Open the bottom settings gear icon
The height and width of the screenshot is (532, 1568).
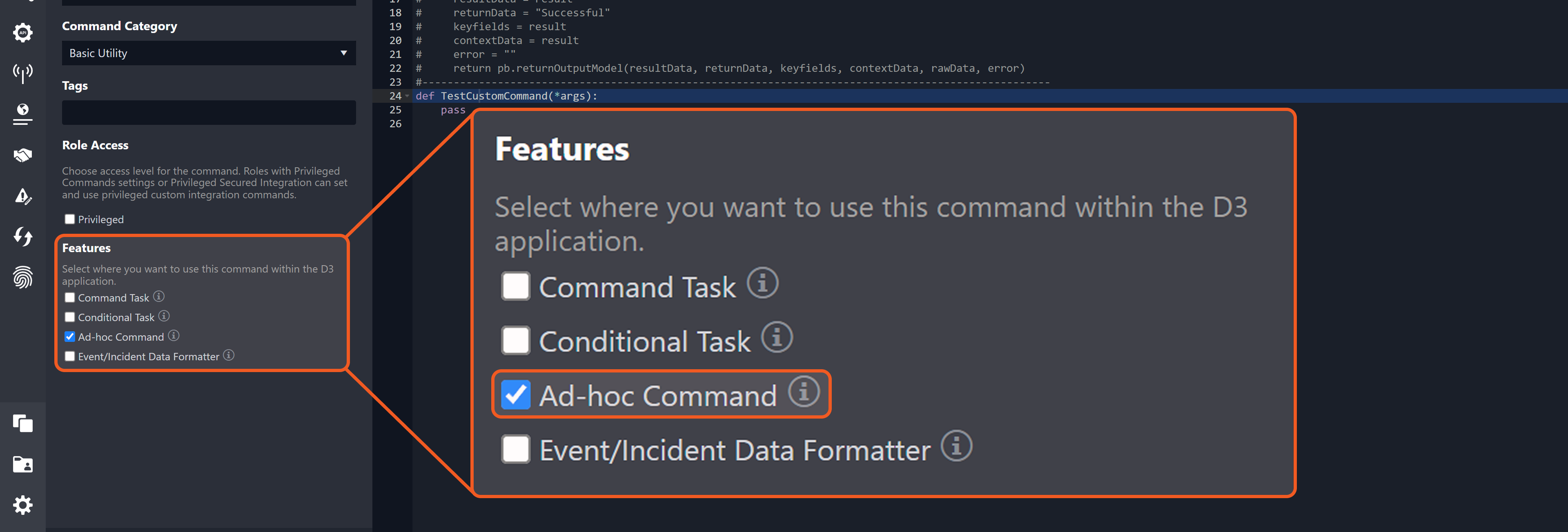[x=22, y=505]
